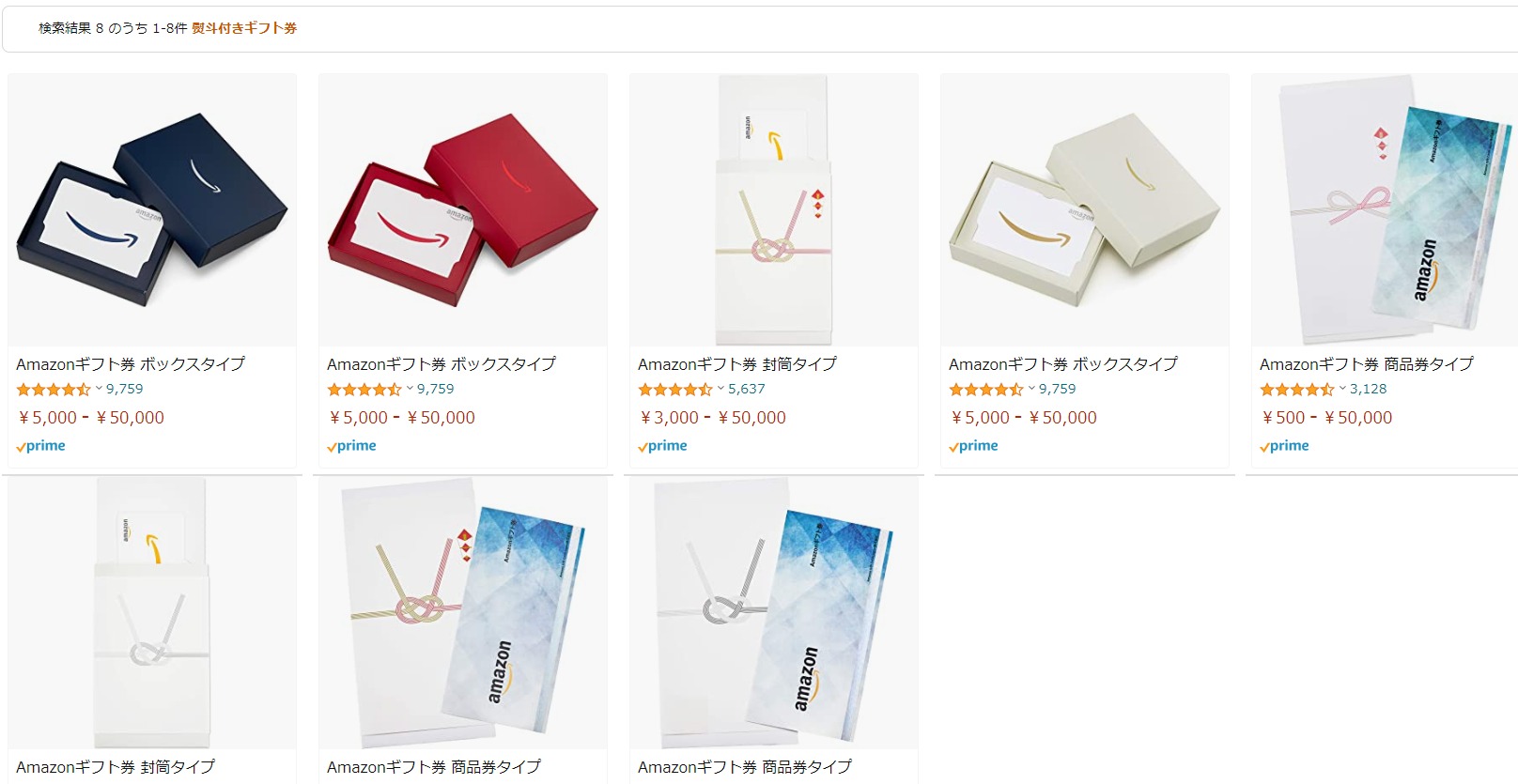Click the star rating of the navy box item
The height and width of the screenshot is (784, 1518).
click(54, 389)
